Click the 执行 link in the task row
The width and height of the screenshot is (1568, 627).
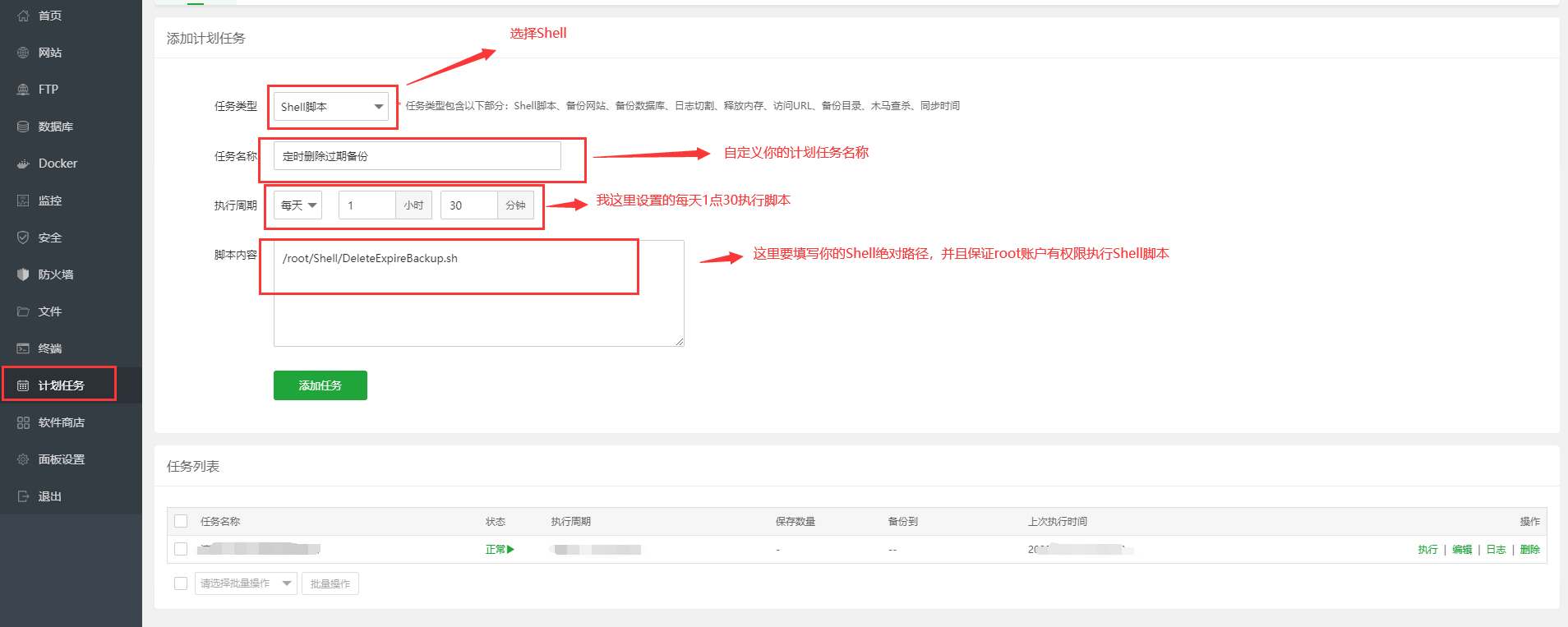coord(1427,550)
